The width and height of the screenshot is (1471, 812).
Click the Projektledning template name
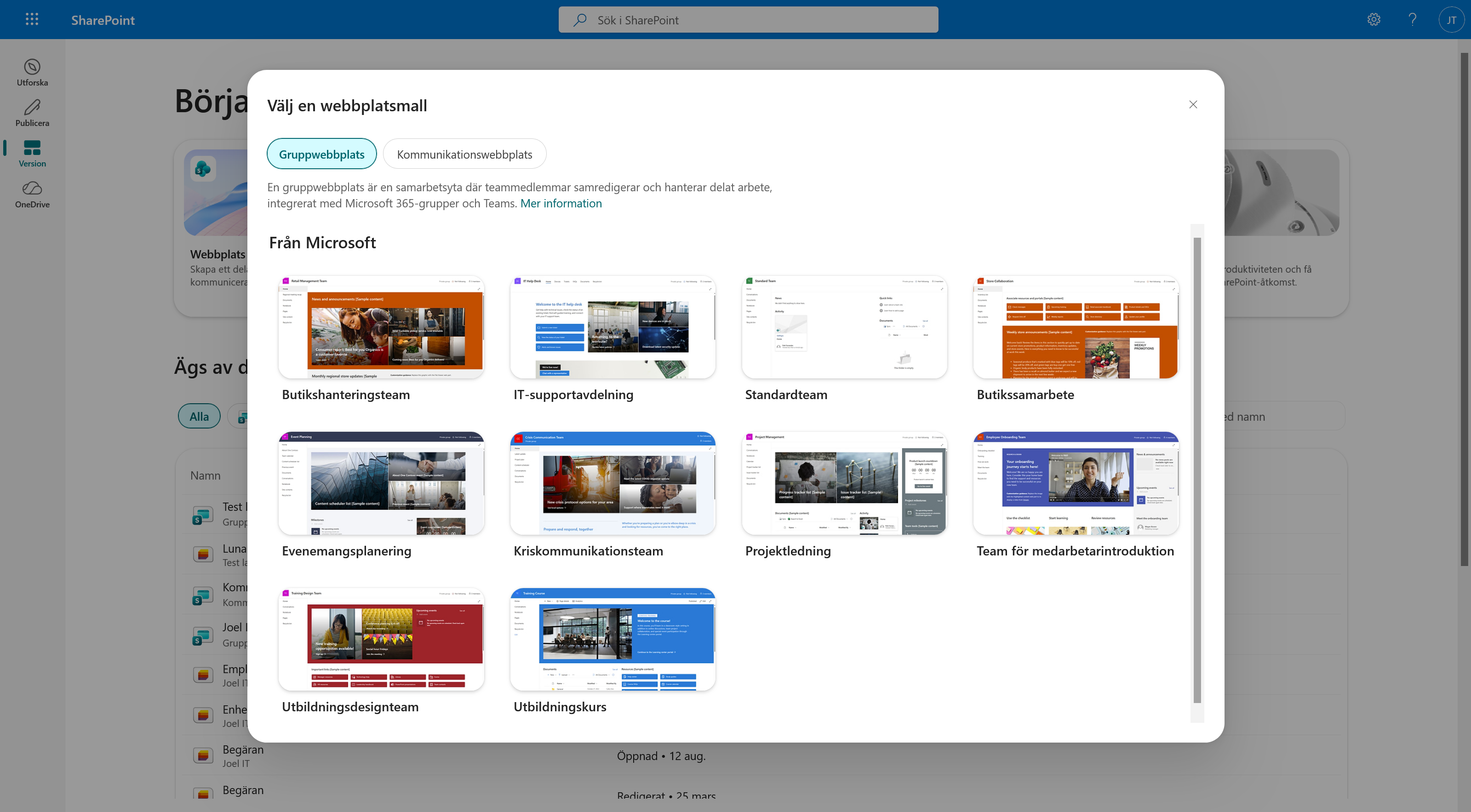tap(788, 550)
